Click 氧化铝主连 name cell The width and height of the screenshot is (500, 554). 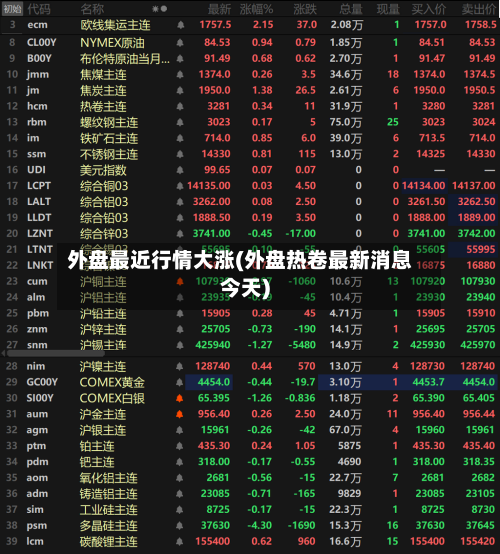pyautogui.click(x=108, y=478)
